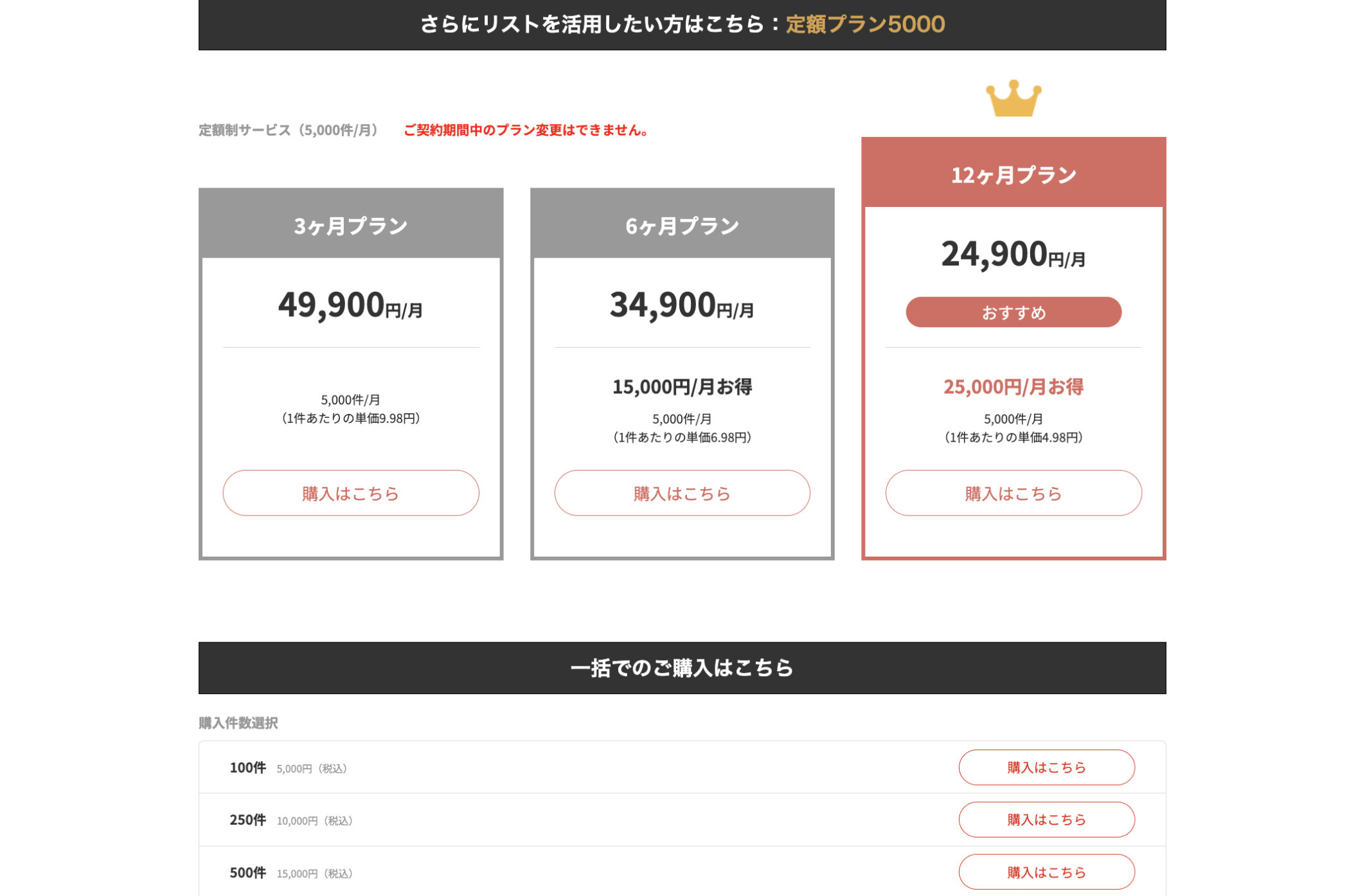
Task: Click the 34,900円/月 price
Action: tap(682, 305)
